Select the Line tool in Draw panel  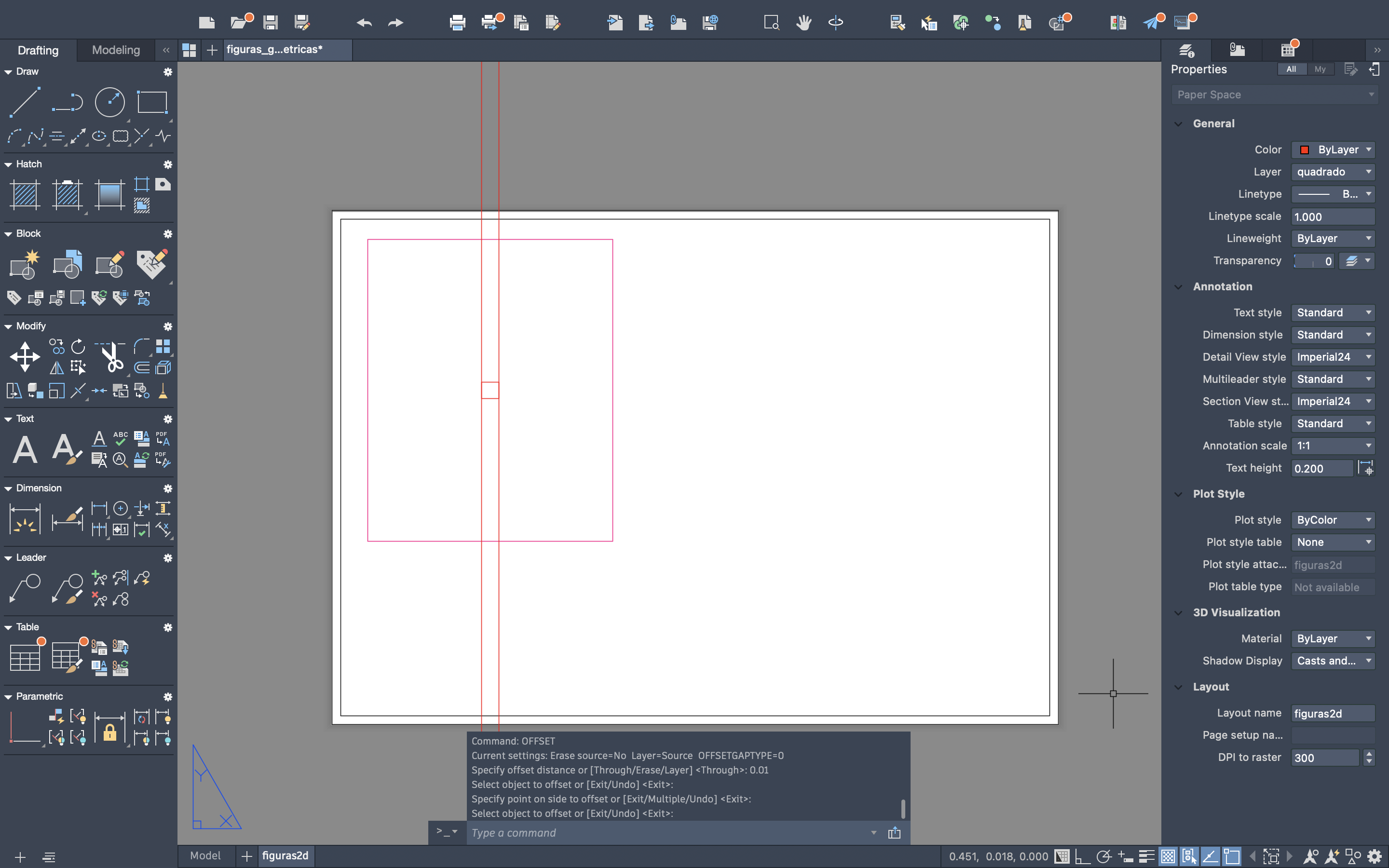pos(25,102)
